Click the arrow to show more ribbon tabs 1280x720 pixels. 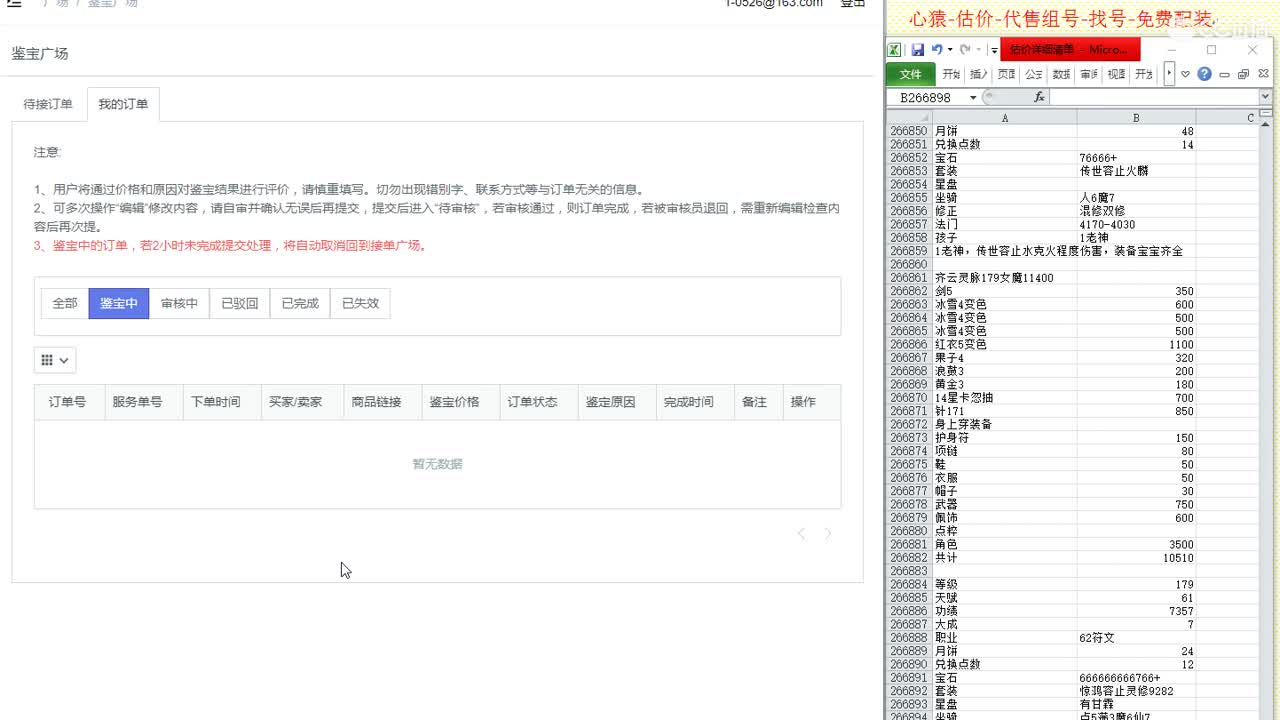1168,74
